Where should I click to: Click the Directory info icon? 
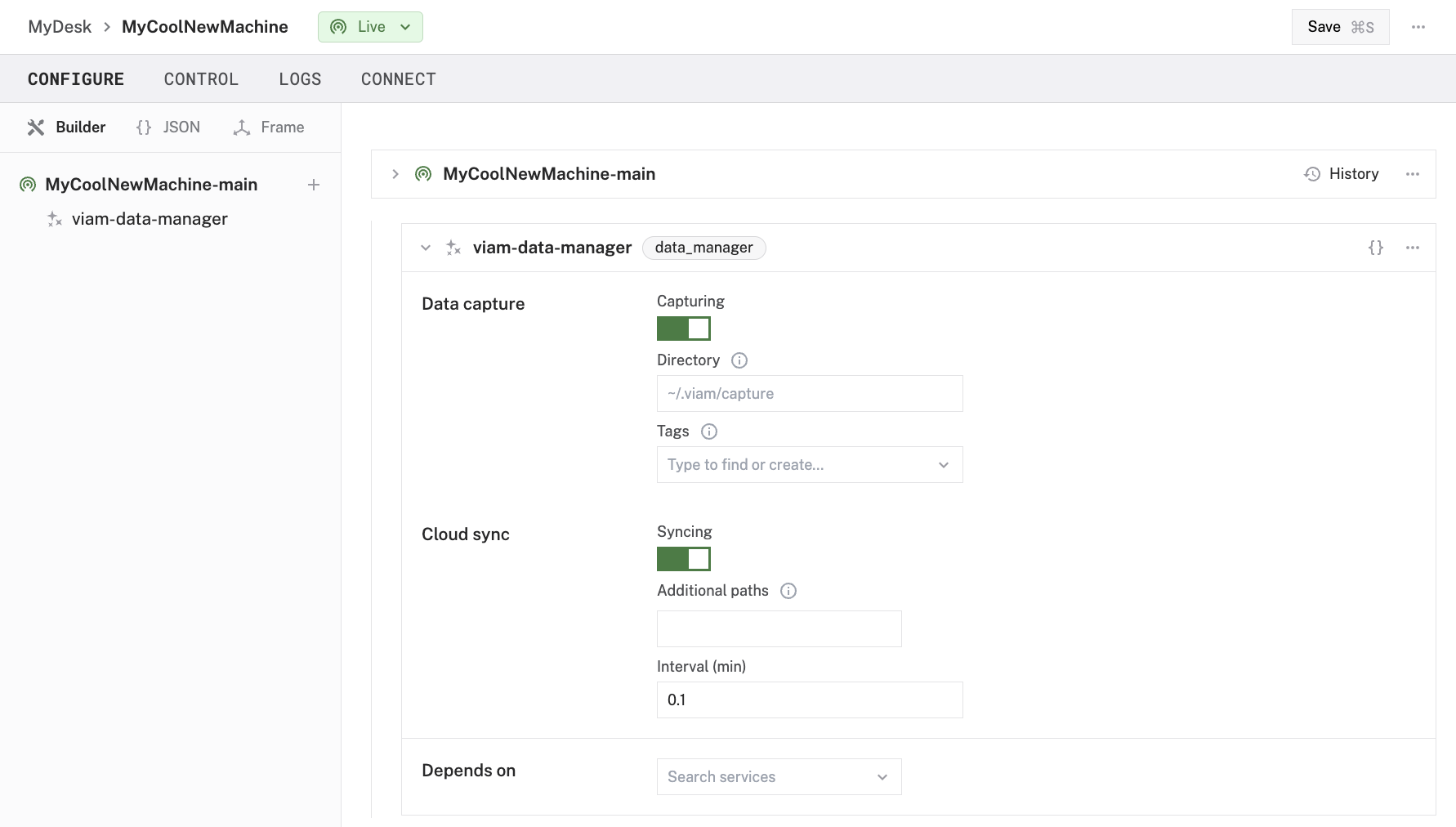(739, 360)
